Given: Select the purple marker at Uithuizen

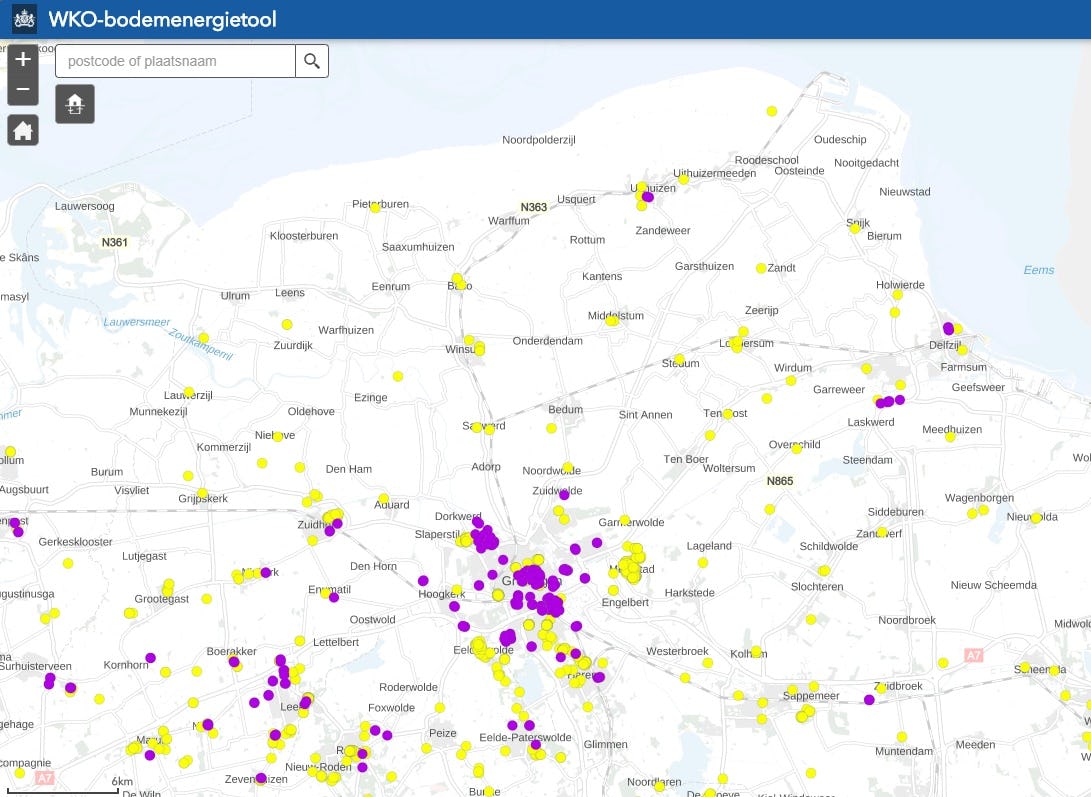Looking at the screenshot, I should coord(648,197).
